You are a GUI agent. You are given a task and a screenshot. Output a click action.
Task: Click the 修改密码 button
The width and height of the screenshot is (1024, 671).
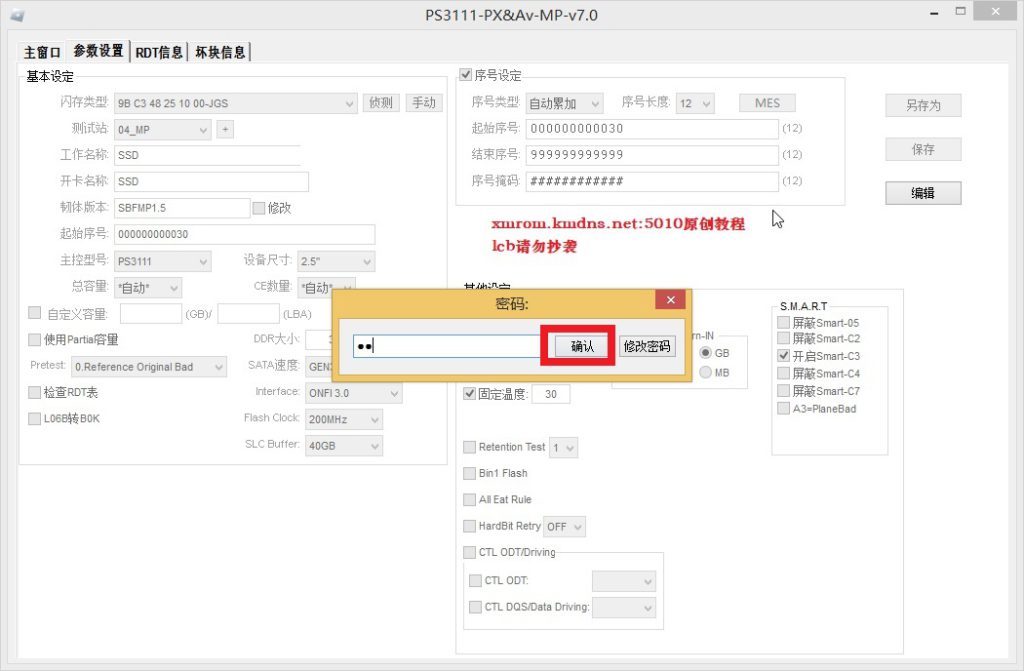pos(648,346)
